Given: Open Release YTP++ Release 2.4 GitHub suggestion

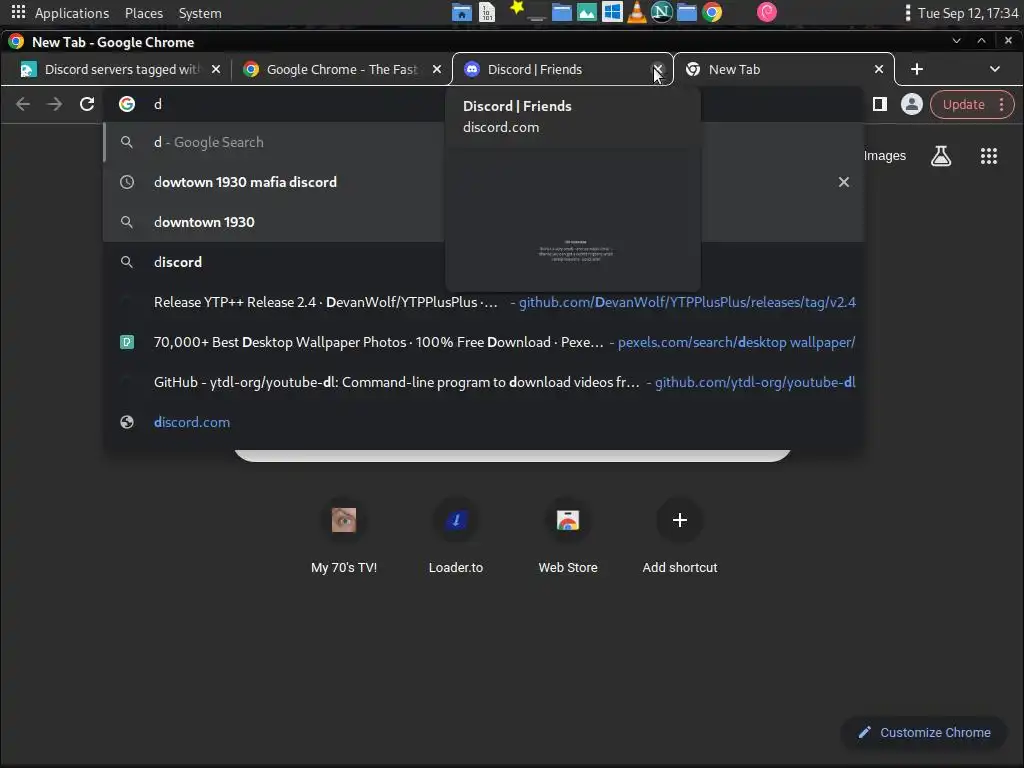Looking at the screenshot, I should click(x=483, y=302).
